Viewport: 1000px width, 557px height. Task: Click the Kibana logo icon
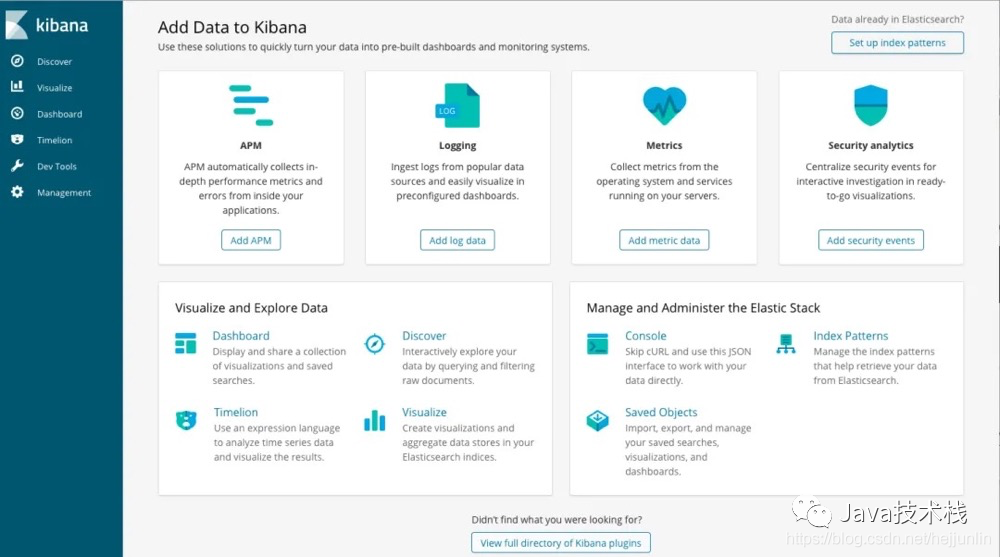tap(16, 26)
